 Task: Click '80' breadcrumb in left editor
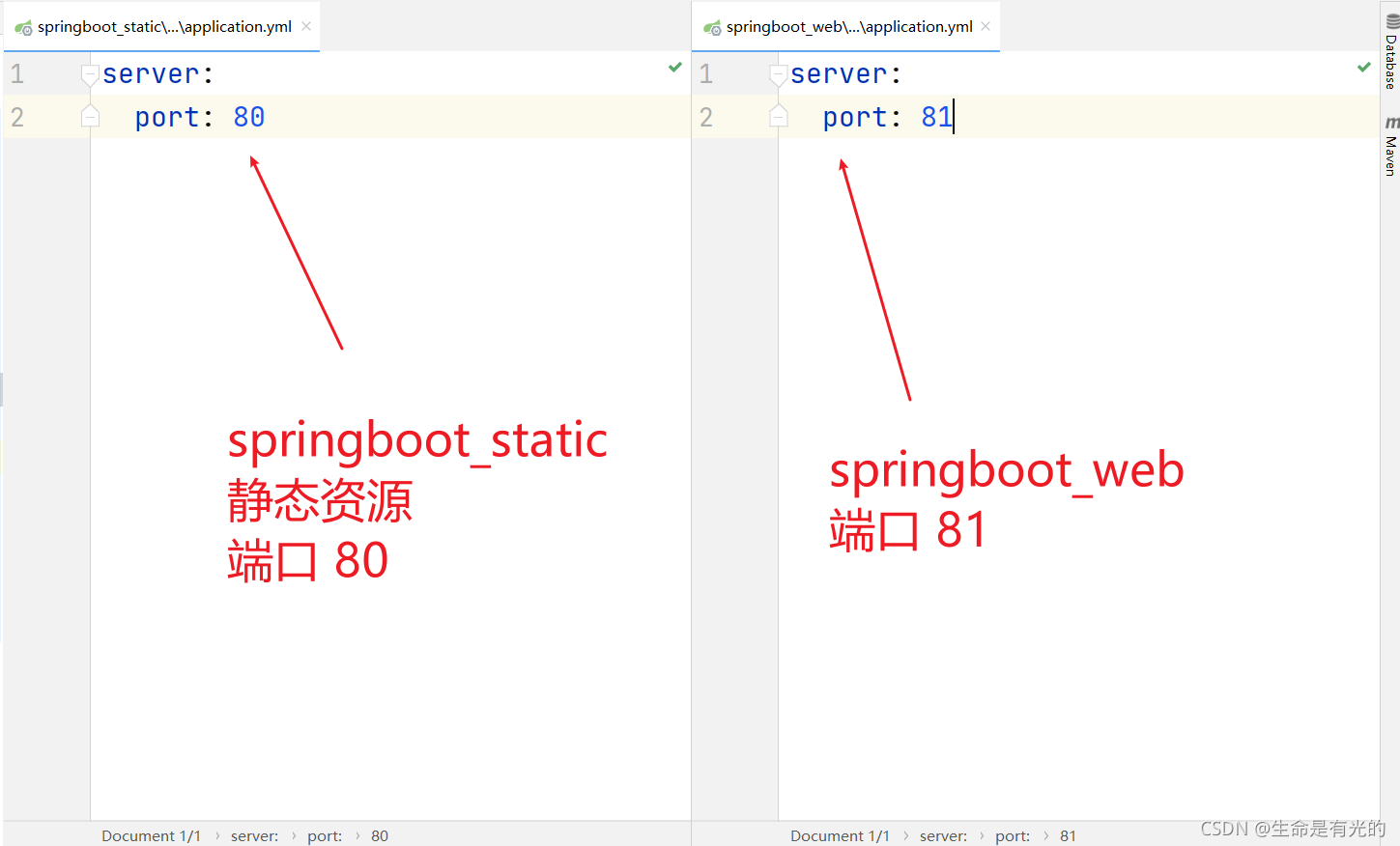380,835
